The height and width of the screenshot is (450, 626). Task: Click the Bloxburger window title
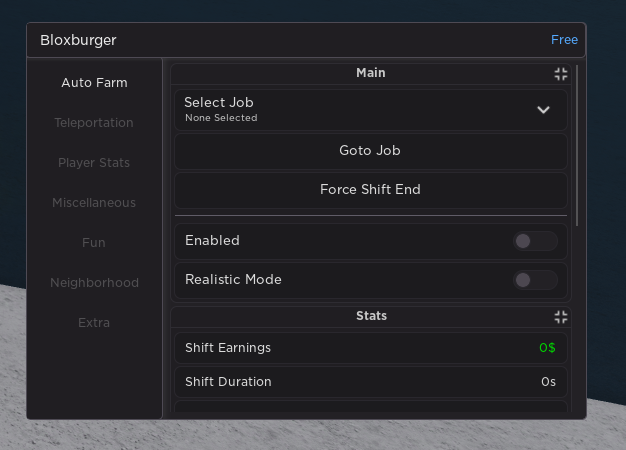pyautogui.click(x=78, y=40)
